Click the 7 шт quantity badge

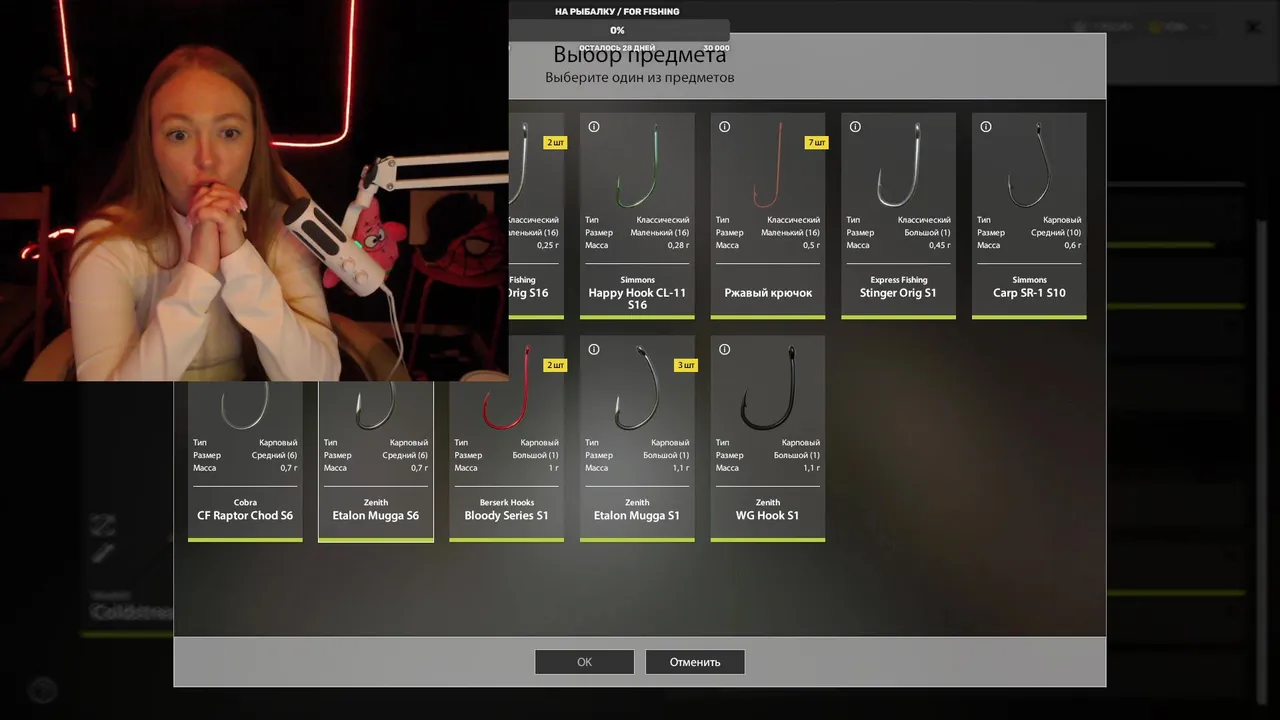816,143
